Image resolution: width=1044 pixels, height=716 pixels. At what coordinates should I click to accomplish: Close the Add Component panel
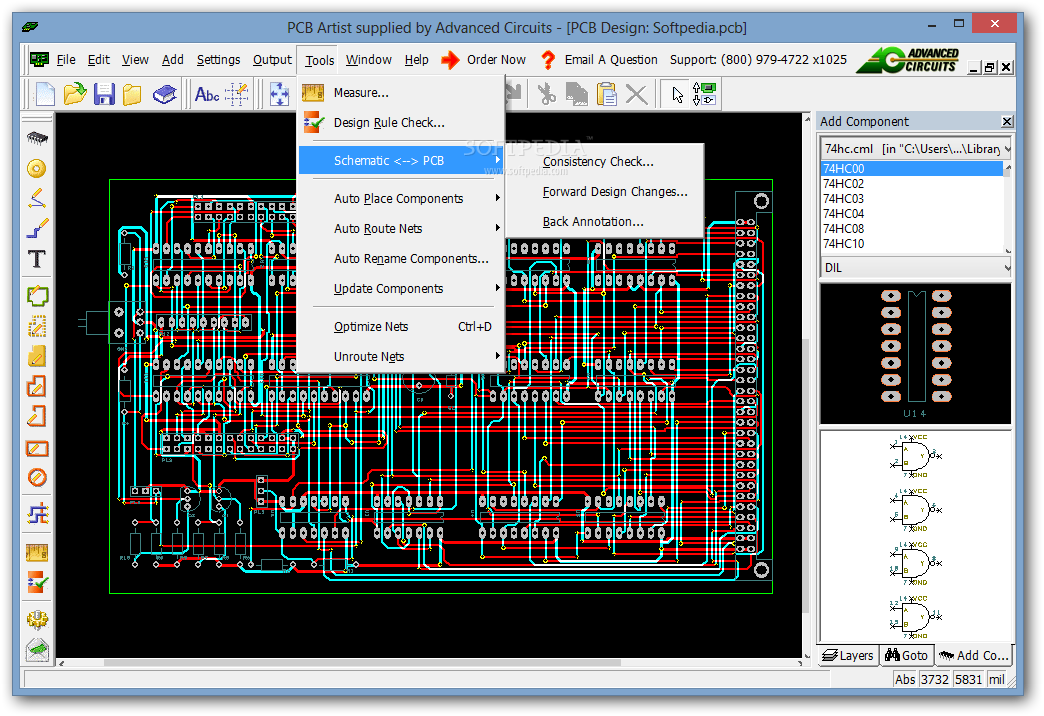1007,121
